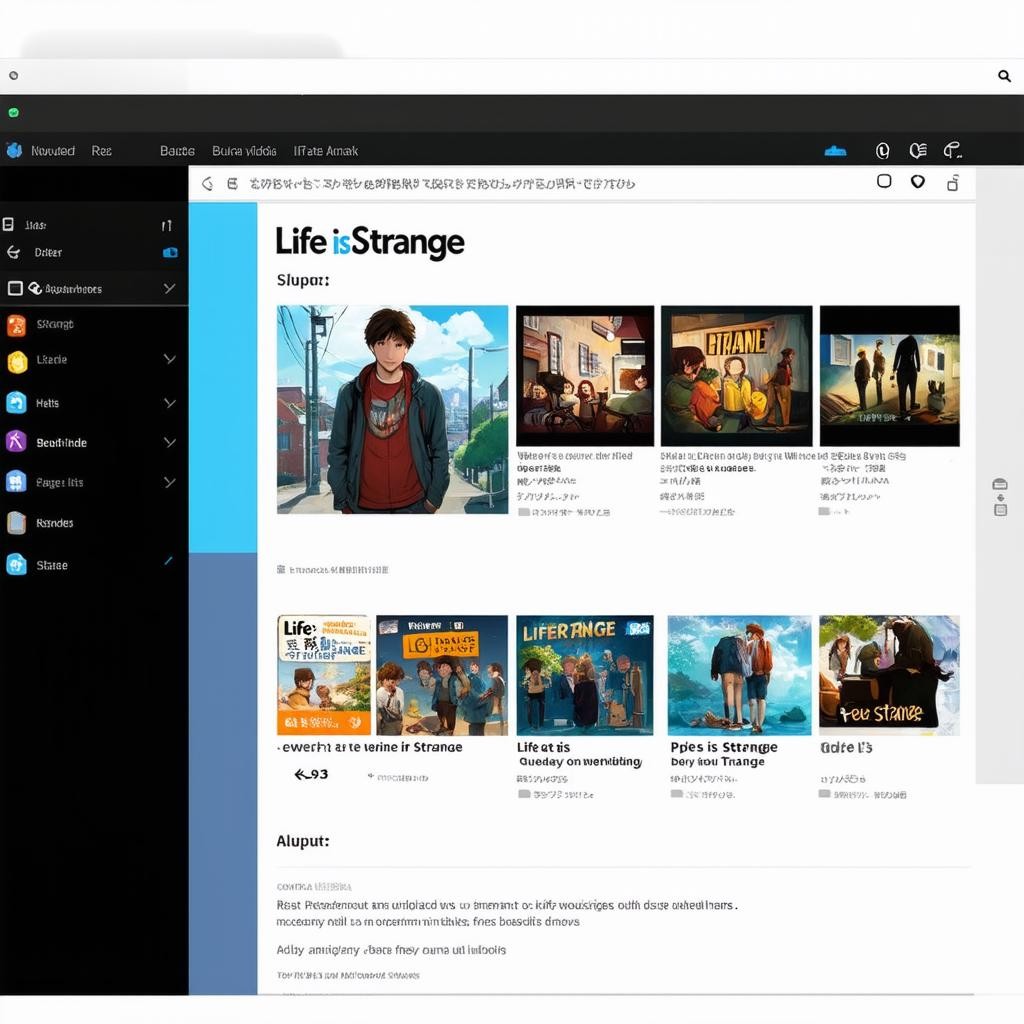Click the blue cloud icon in header
The height and width of the screenshot is (1024, 1024).
835,151
